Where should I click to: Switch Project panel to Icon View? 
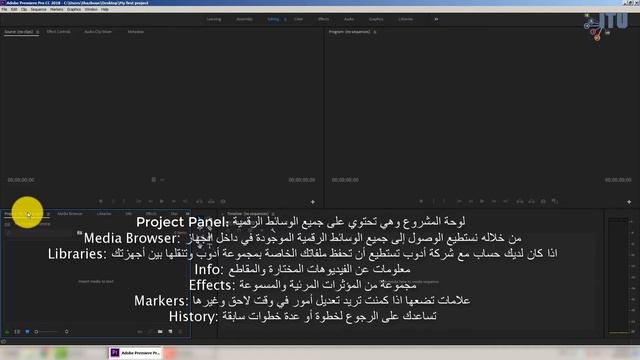tap(27, 332)
